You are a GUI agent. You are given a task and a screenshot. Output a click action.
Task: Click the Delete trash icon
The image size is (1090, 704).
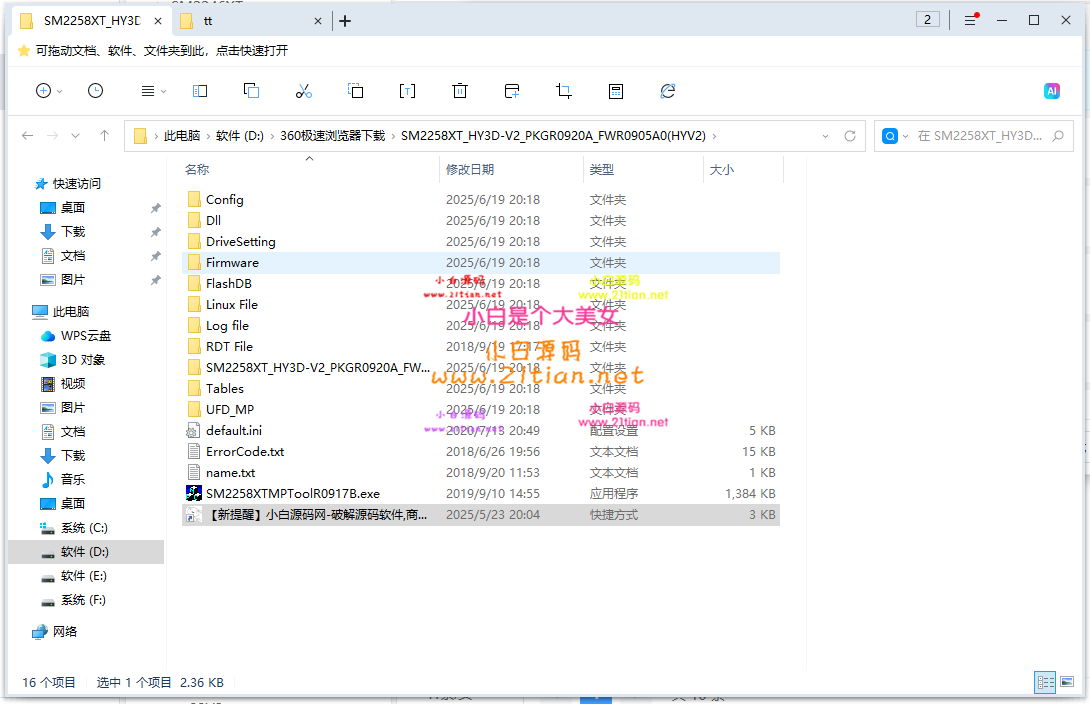[459, 90]
